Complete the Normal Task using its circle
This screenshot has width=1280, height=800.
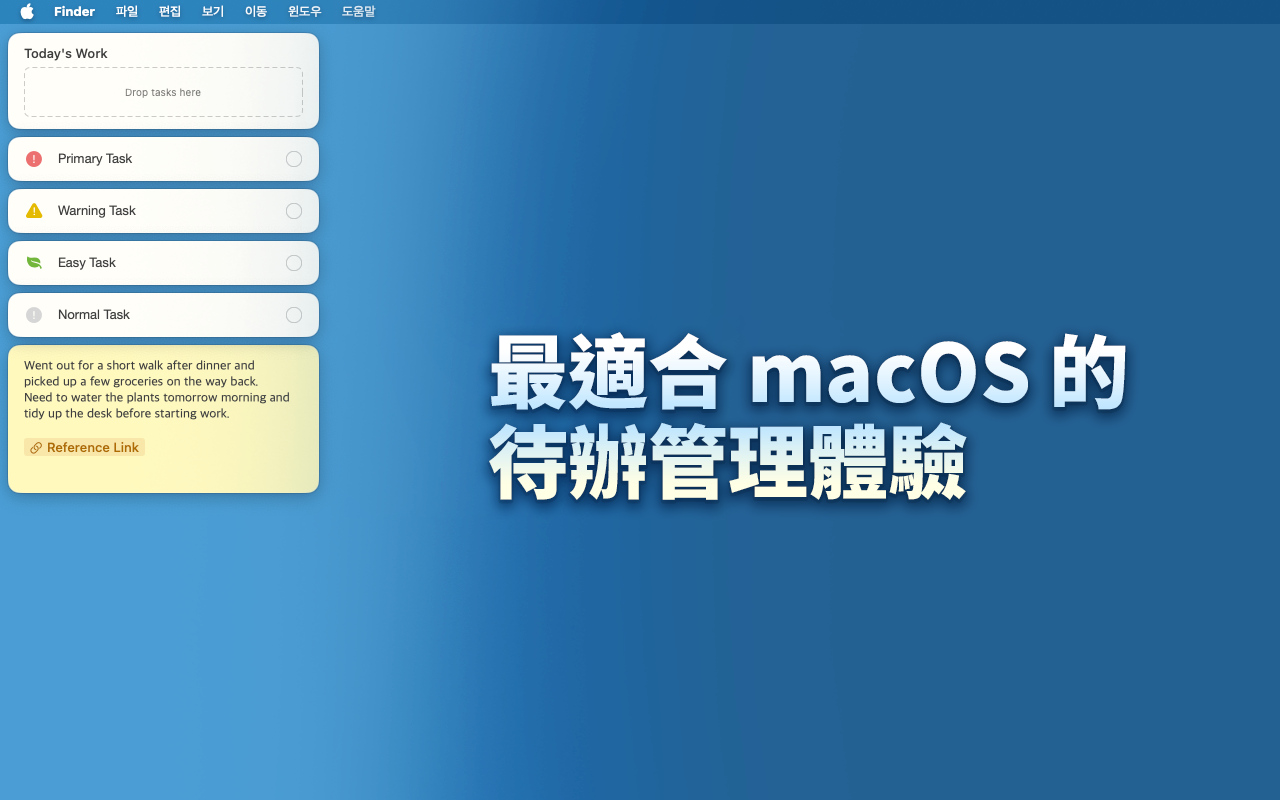coord(294,315)
